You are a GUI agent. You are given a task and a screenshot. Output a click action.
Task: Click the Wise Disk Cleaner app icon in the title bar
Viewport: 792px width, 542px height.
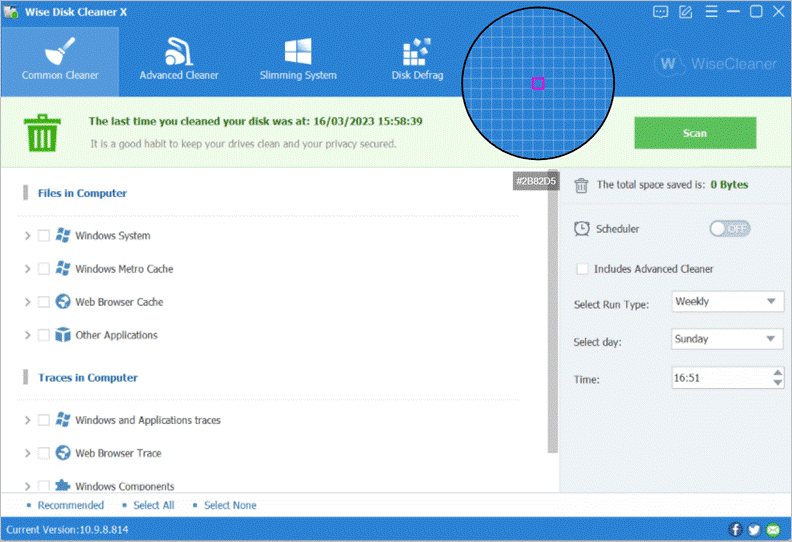tap(11, 12)
